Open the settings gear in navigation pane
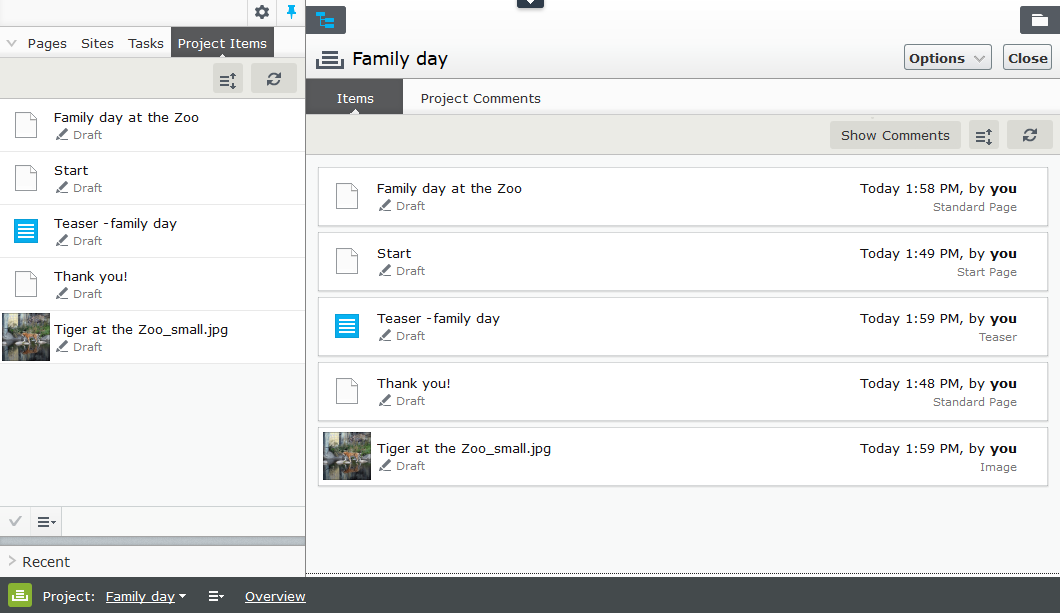Viewport: 1060px width, 613px height. [x=262, y=12]
